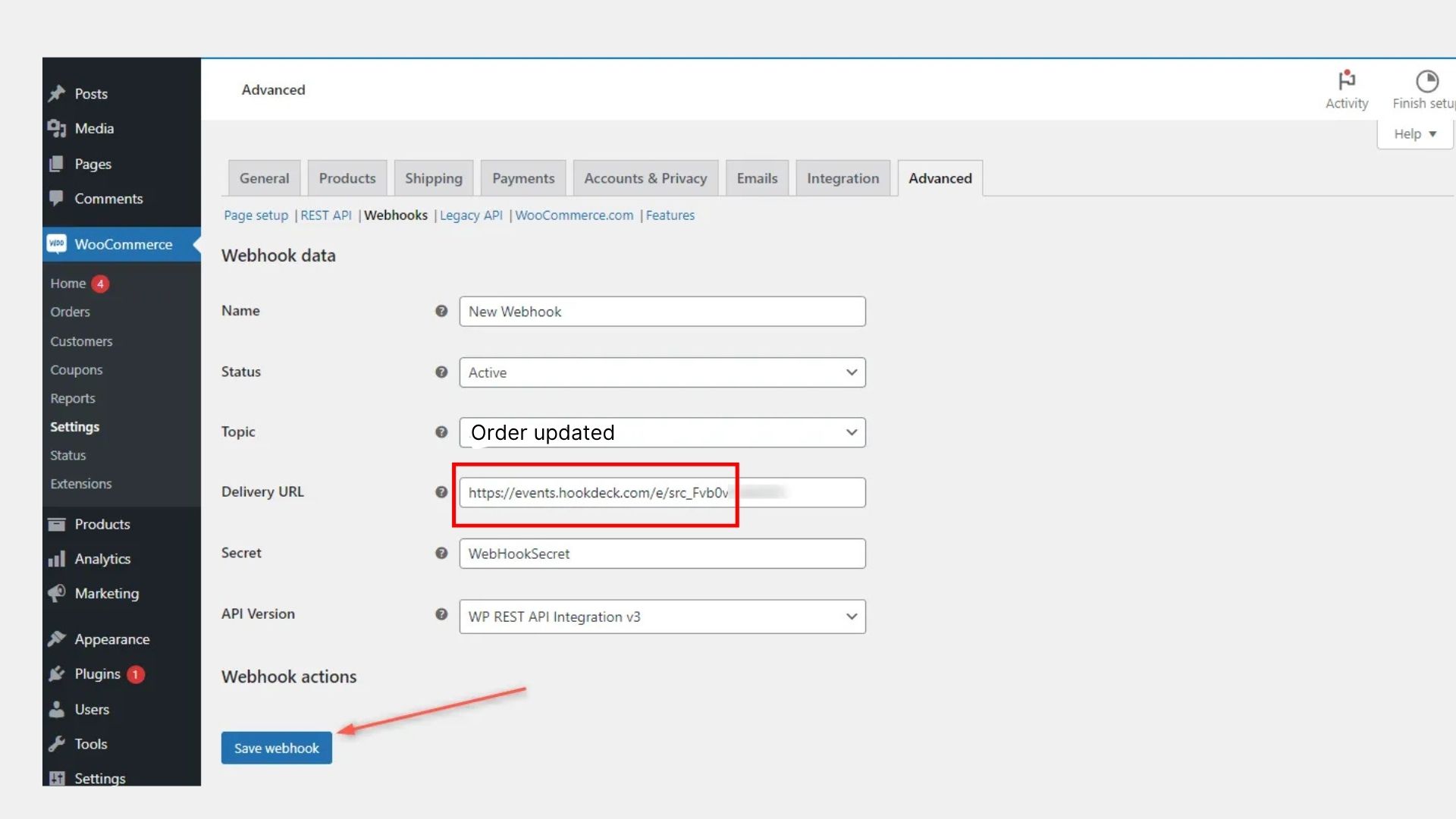
Task: Click the Media sidebar icon
Action: (x=57, y=129)
